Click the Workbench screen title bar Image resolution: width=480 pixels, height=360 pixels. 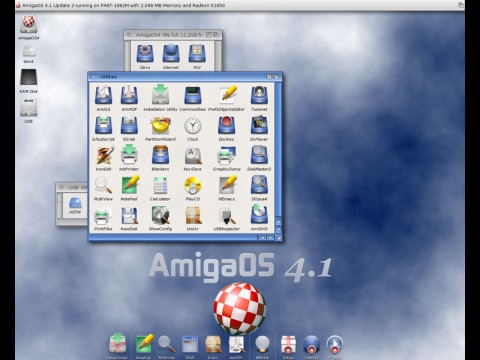(x=240, y=5)
